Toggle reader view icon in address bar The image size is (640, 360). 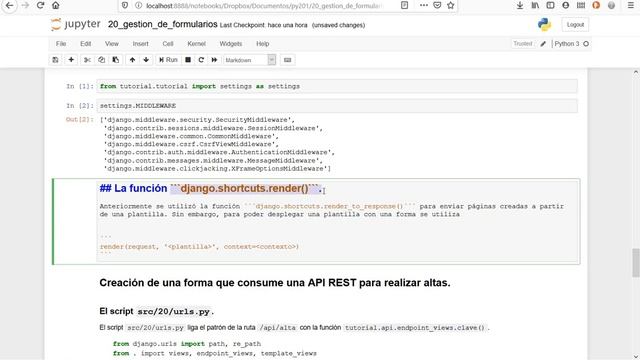[x=404, y=5]
